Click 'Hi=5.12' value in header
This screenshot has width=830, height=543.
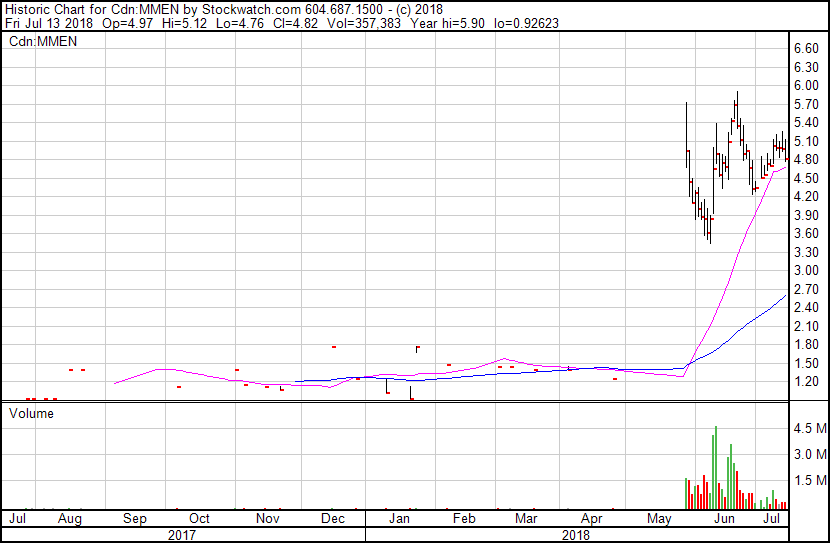coord(185,24)
